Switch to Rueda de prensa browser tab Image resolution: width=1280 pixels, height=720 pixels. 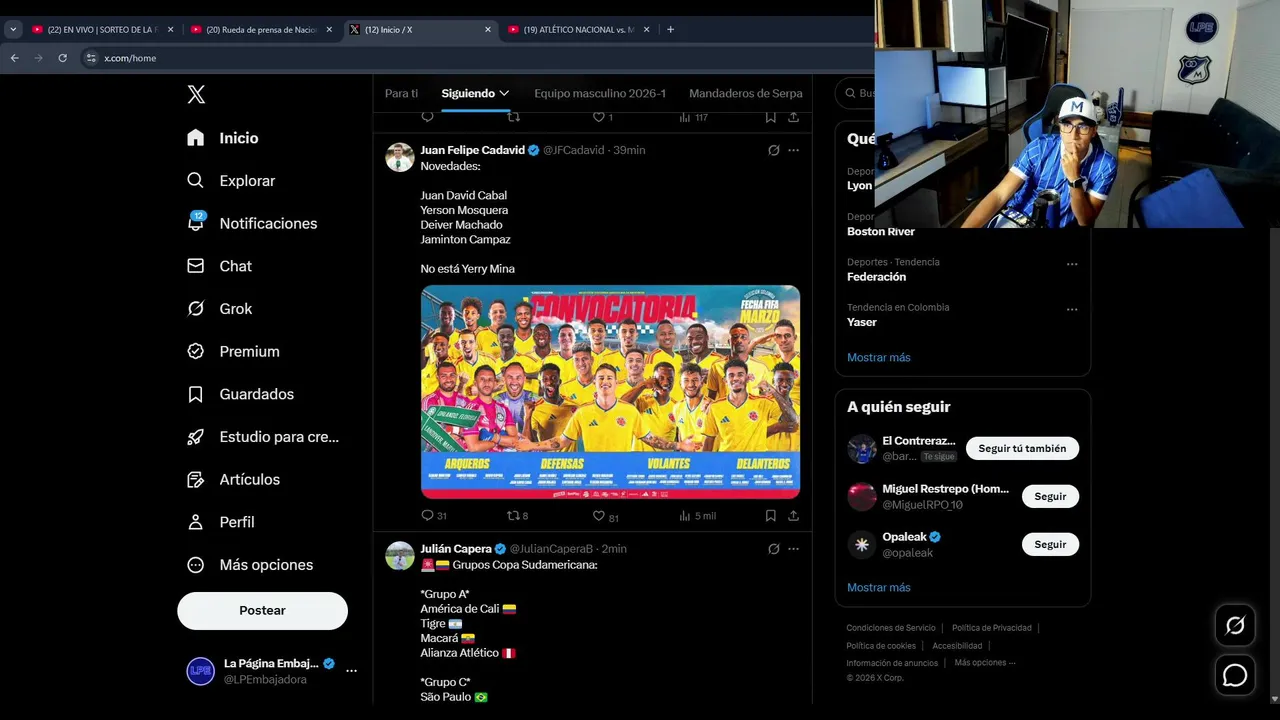(261, 30)
